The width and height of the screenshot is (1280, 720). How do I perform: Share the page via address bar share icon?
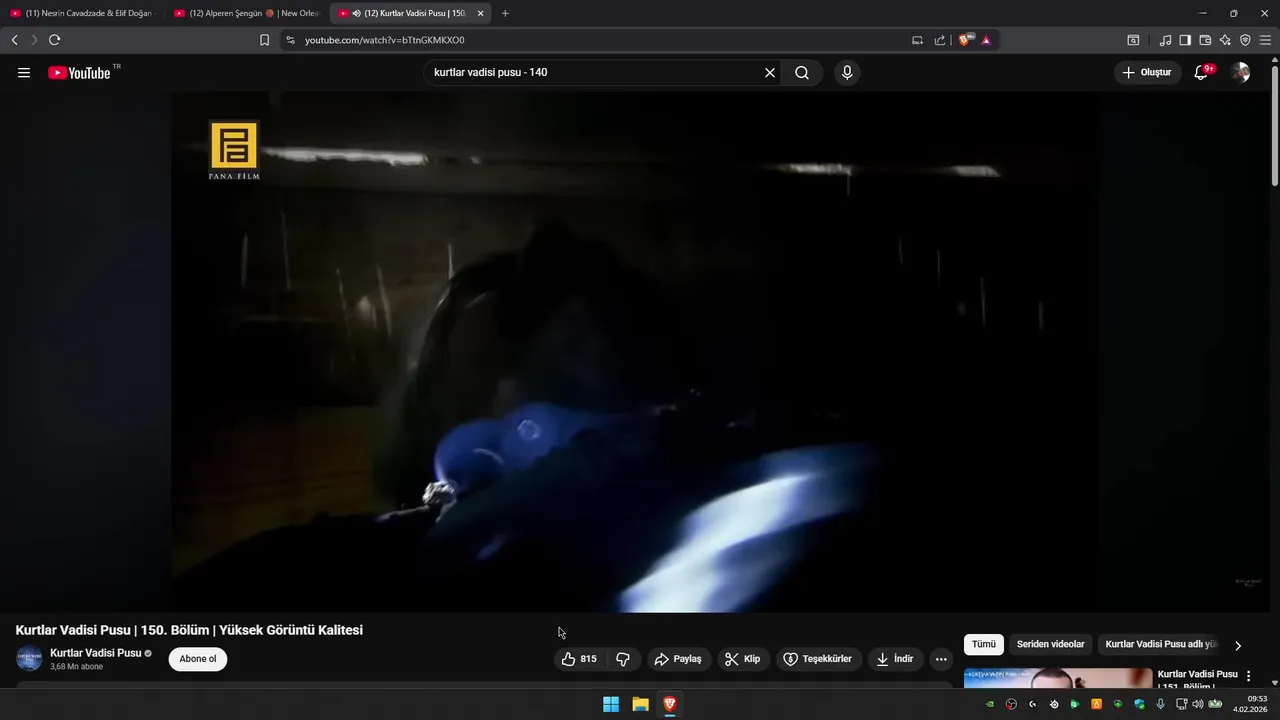point(940,40)
